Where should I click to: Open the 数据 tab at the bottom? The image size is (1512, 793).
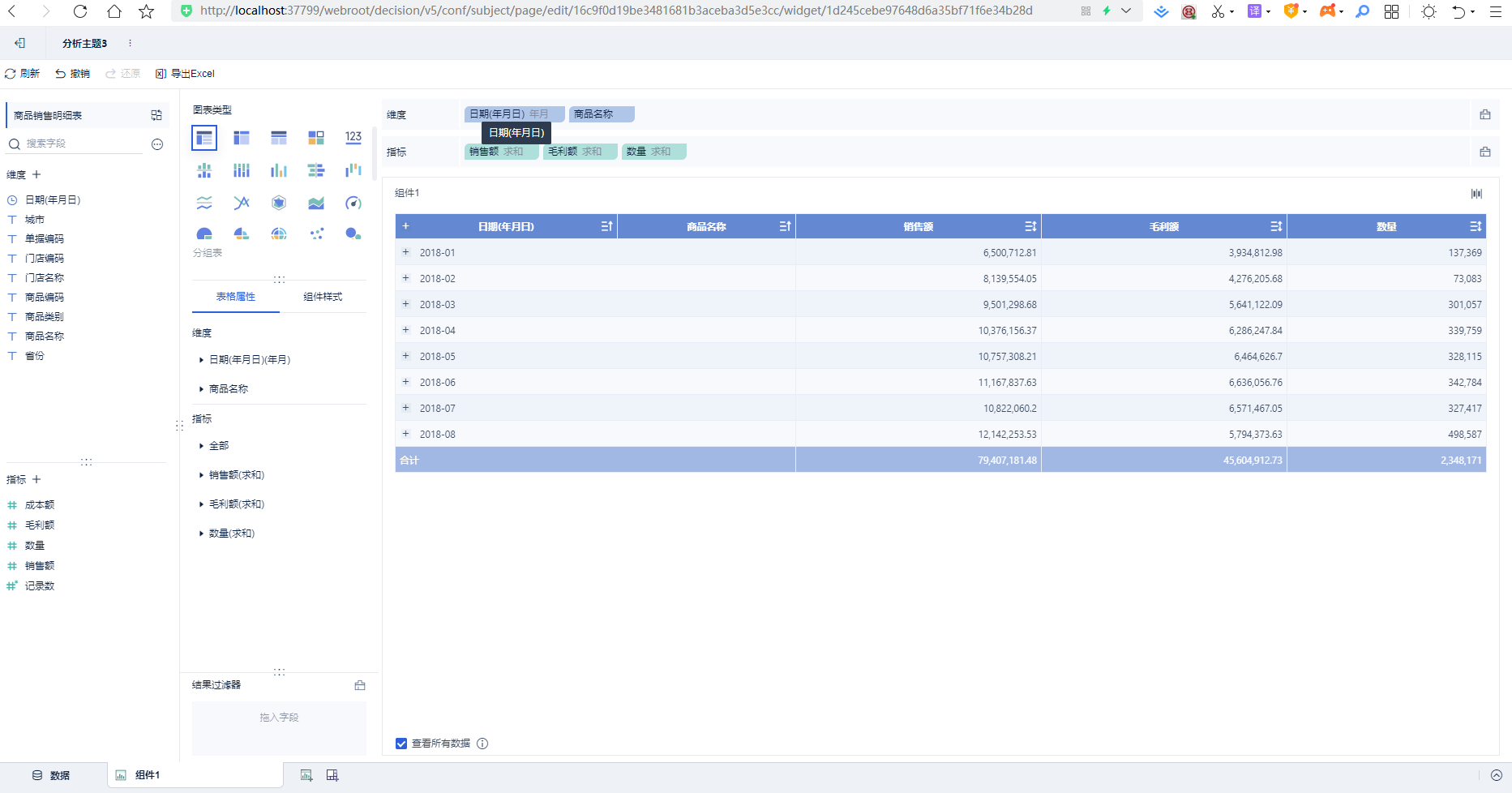[x=53, y=775]
